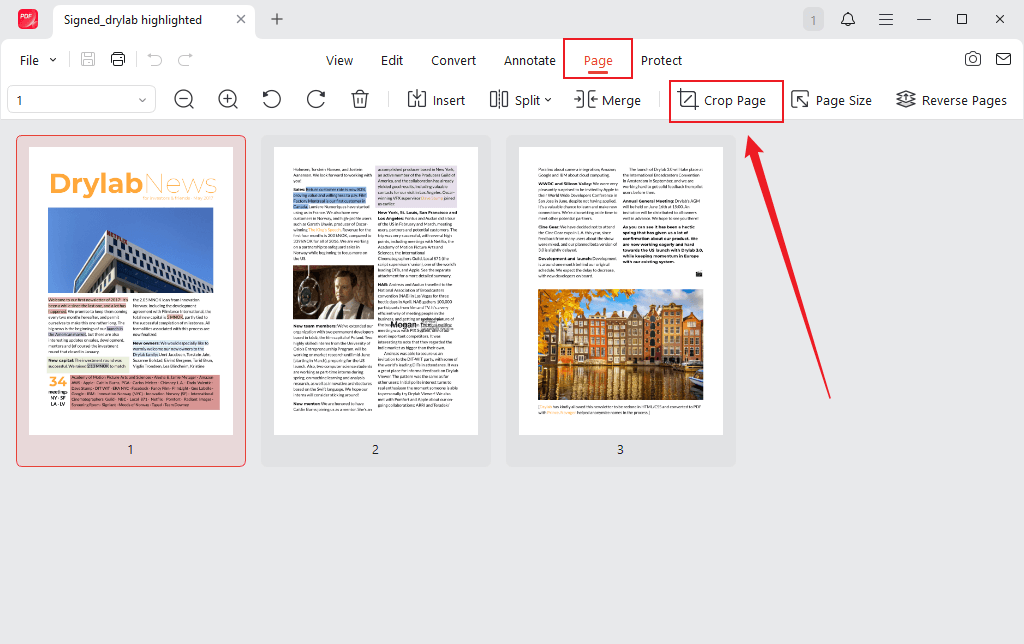Zoom out using the magnifier minus icon
Image resolution: width=1024 pixels, height=644 pixels.
tap(184, 100)
